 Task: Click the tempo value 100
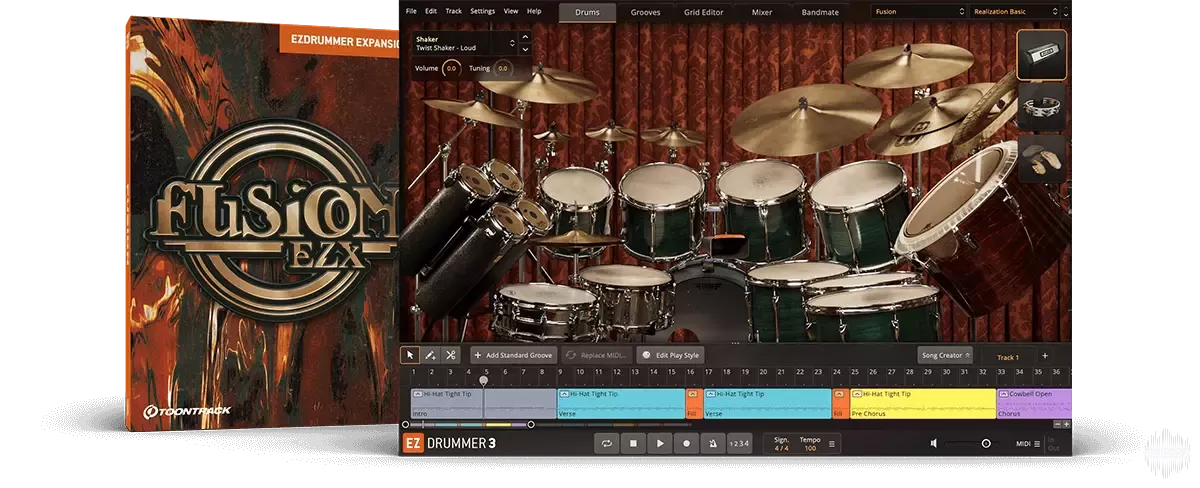point(810,447)
